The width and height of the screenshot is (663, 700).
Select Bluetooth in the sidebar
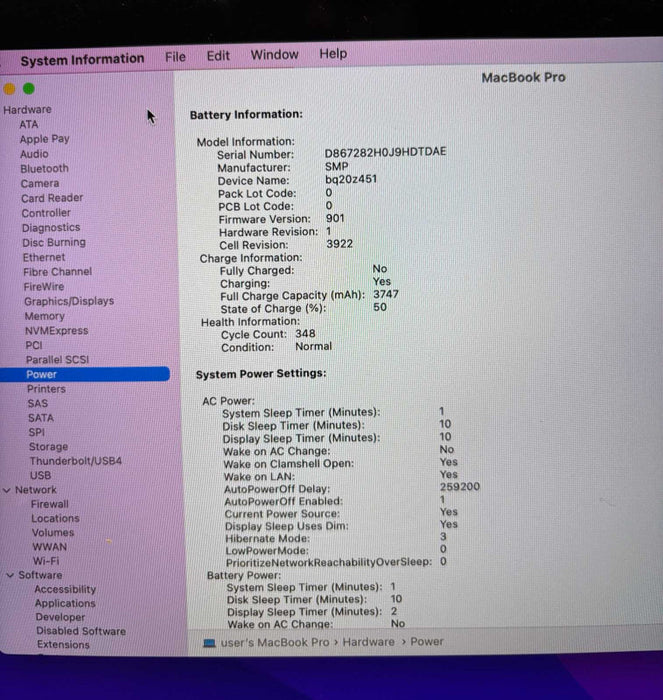(x=44, y=169)
